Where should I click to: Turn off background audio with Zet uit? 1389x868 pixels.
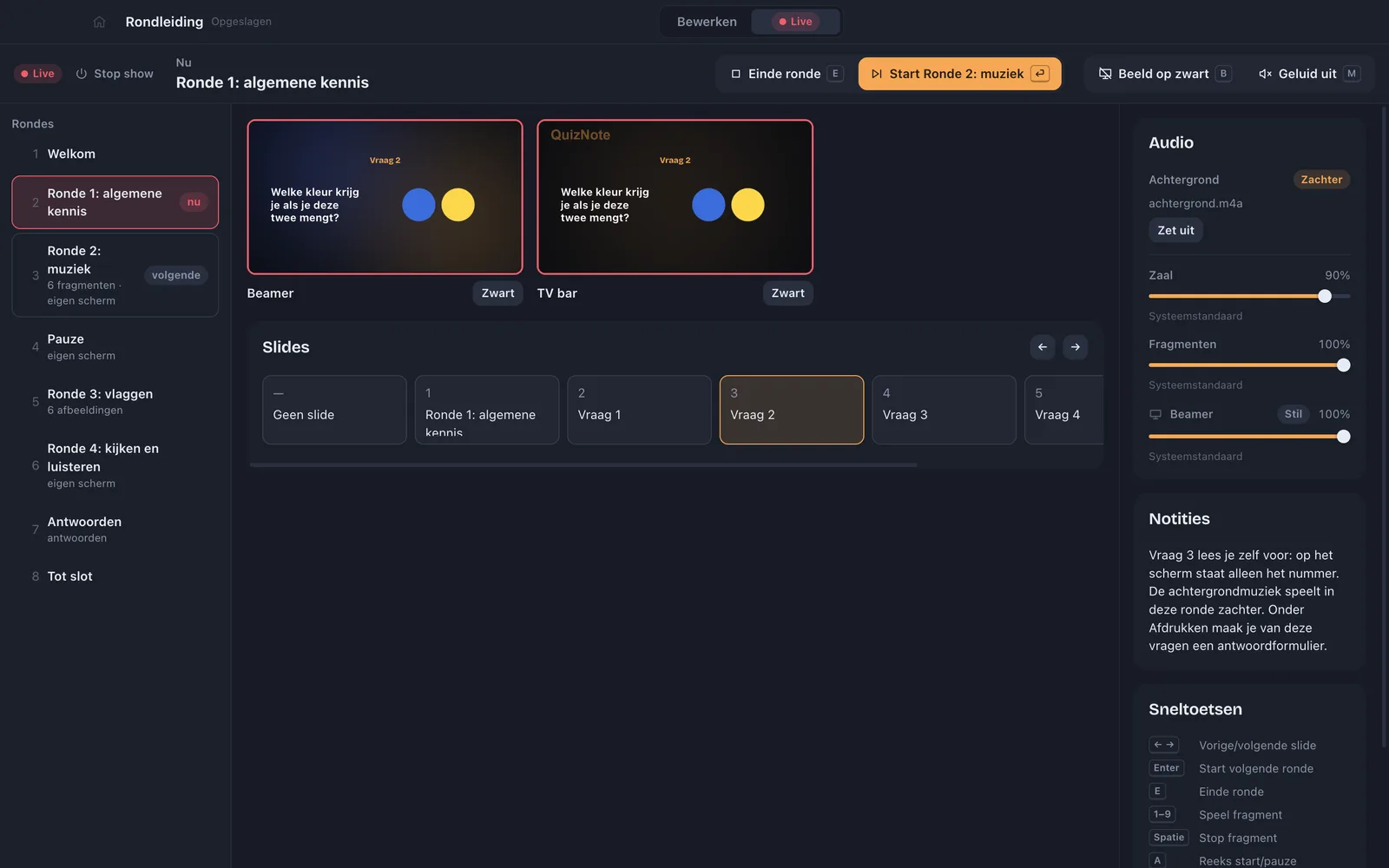1175,230
